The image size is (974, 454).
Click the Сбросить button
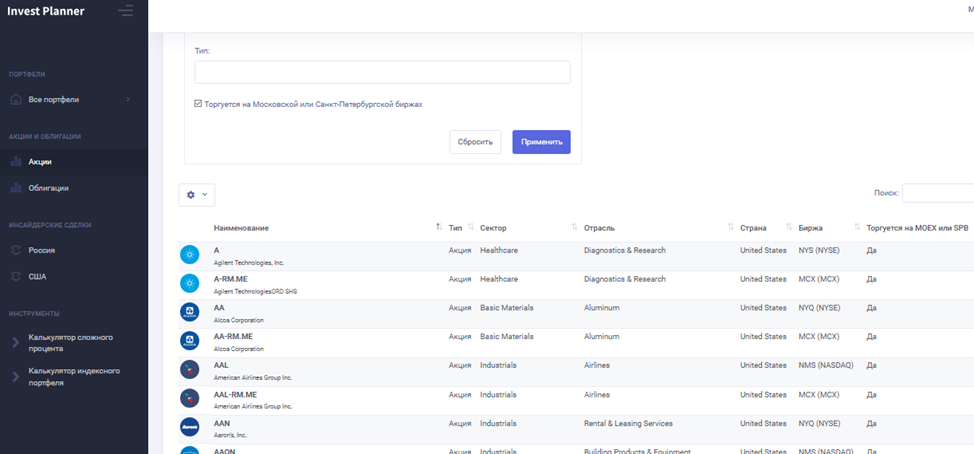tap(475, 142)
